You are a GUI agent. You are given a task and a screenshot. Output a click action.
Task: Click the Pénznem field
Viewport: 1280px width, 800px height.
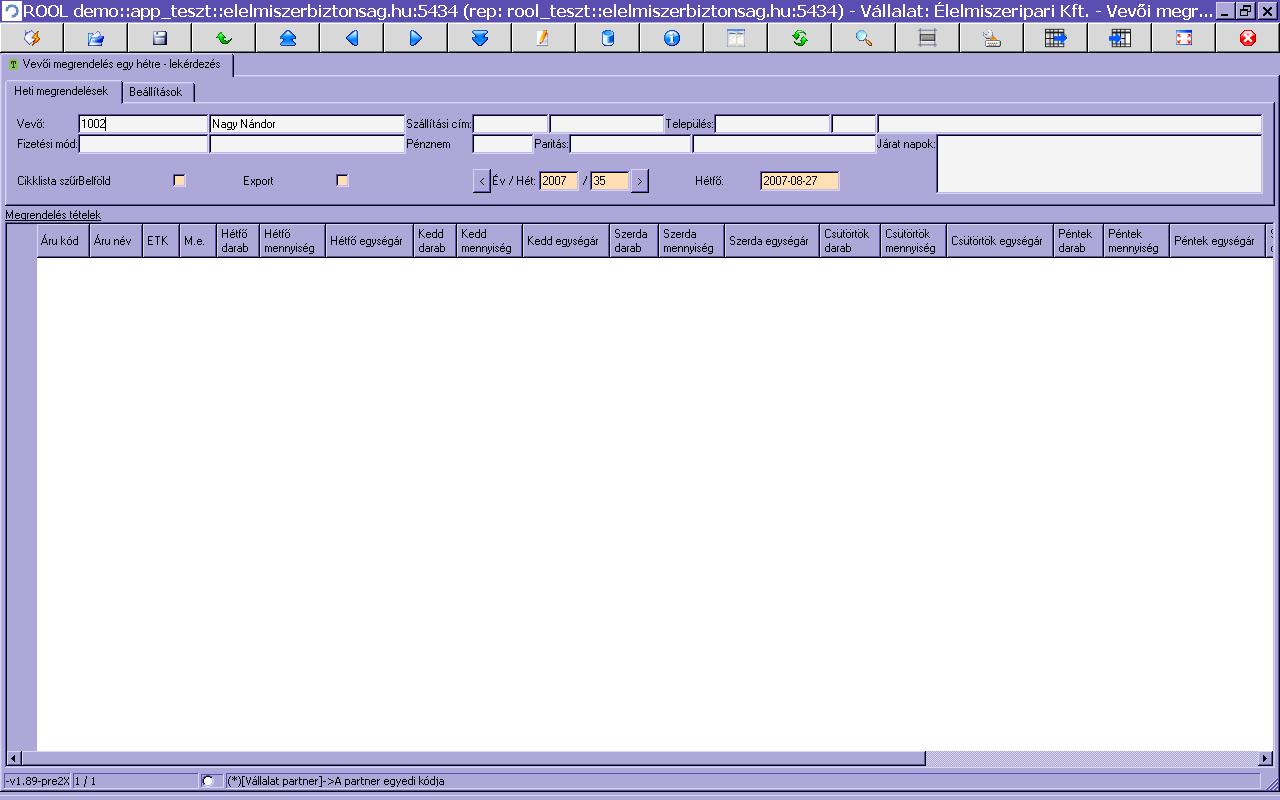tap(503, 144)
